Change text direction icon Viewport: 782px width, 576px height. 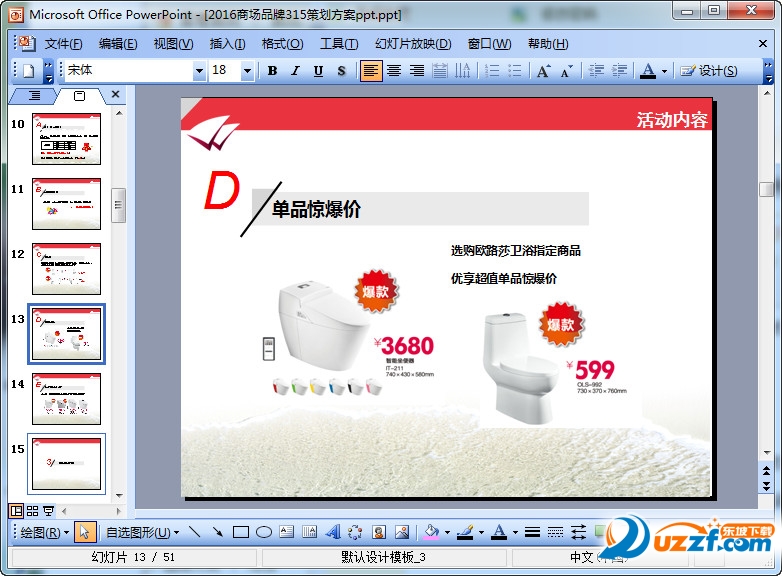[462, 71]
